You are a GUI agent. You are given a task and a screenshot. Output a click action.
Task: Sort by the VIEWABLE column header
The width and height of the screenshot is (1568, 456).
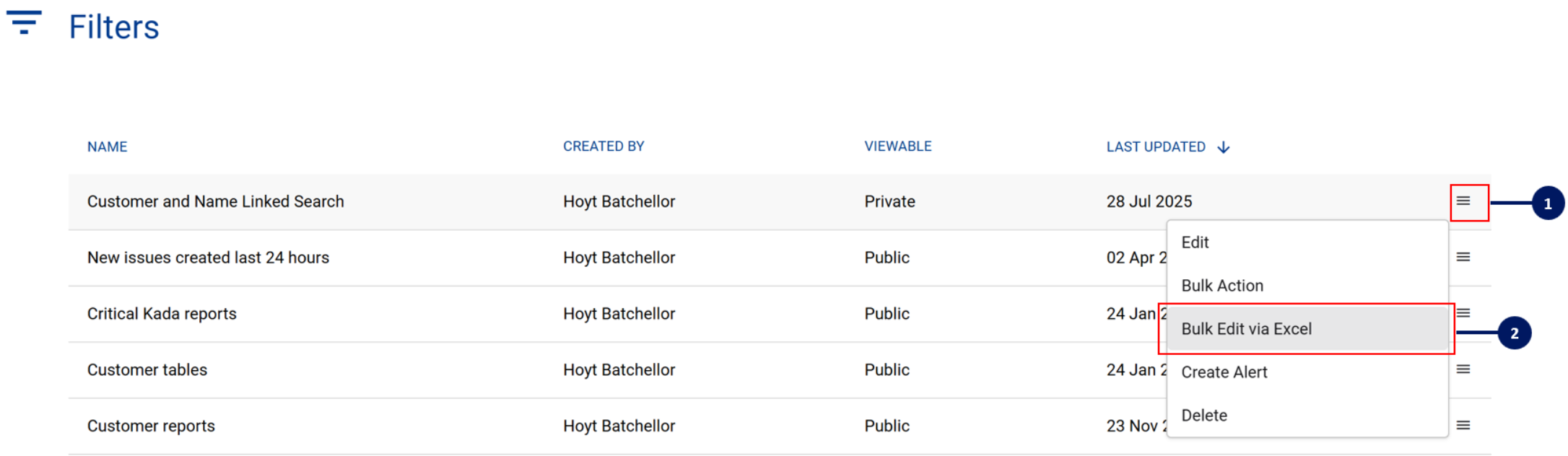coord(898,146)
